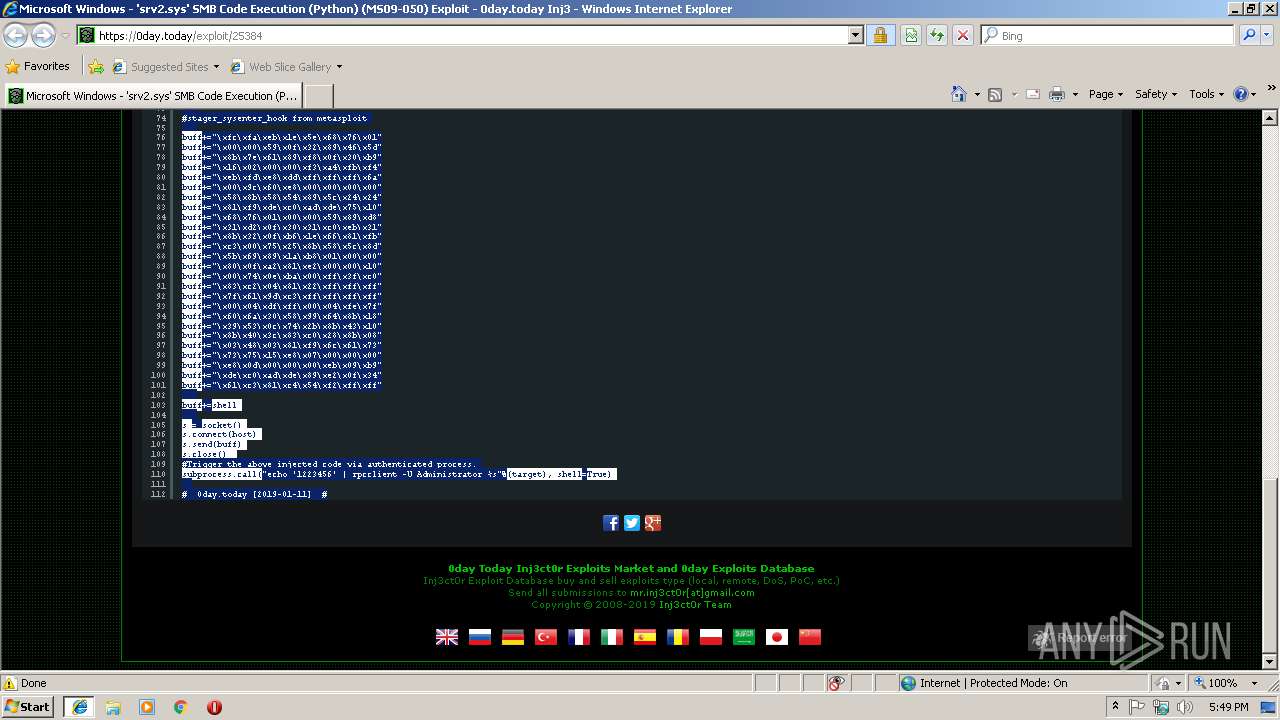
Task: Expand the Print options dropdown arrow
Action: click(1075, 94)
